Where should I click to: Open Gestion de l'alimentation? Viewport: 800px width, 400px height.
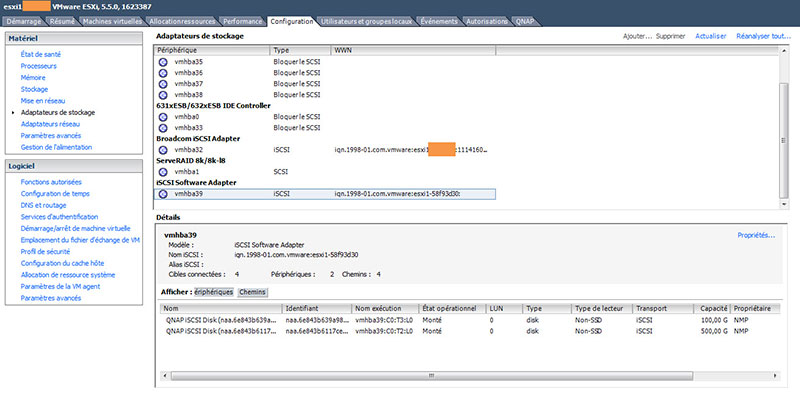pyautogui.click(x=57, y=147)
